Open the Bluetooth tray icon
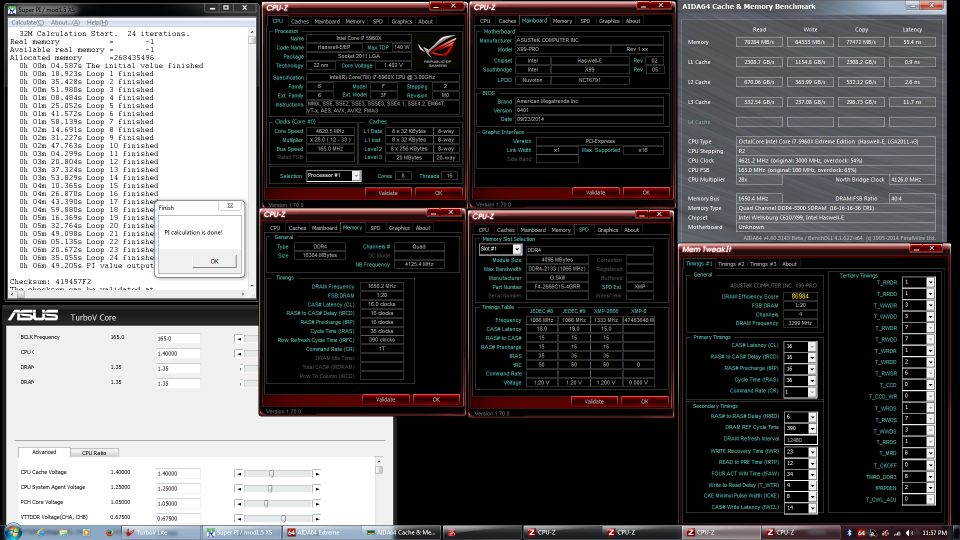The width and height of the screenshot is (960, 540). tap(849, 533)
